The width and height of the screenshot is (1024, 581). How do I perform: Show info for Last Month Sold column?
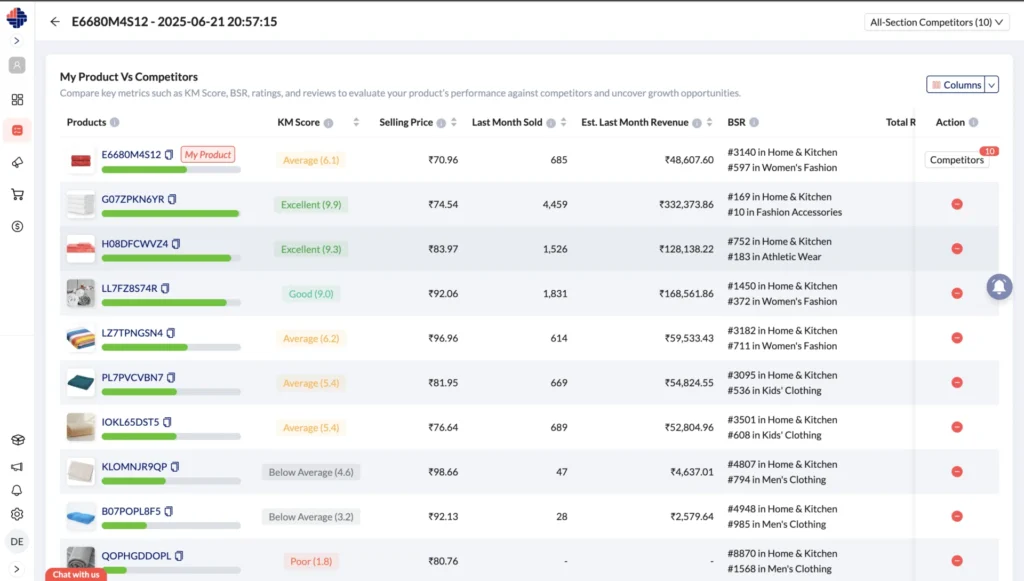[x=551, y=123]
